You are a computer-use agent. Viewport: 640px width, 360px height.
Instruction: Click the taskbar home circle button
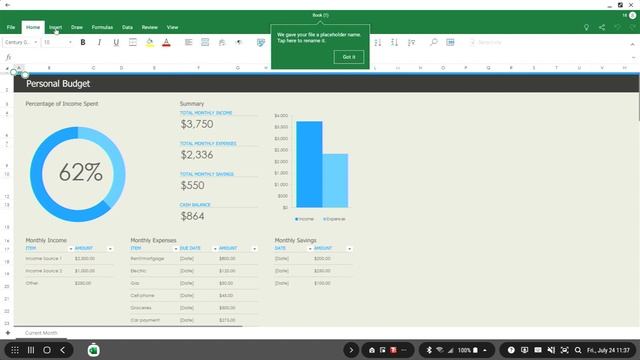[x=47, y=350]
